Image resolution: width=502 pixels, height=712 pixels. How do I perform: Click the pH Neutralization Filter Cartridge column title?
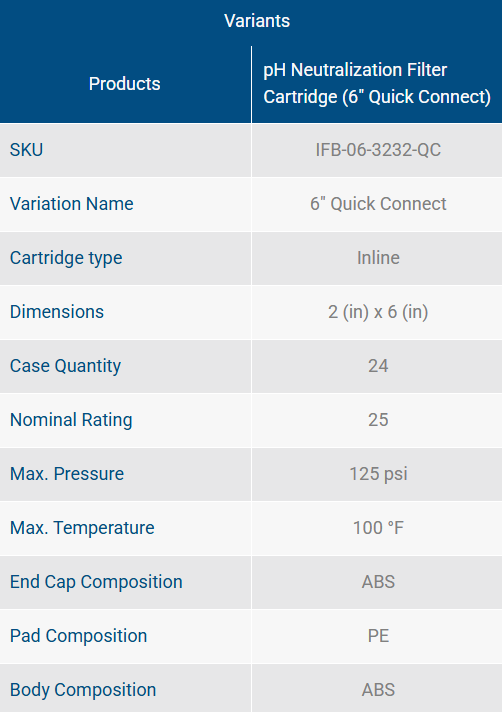(377, 84)
